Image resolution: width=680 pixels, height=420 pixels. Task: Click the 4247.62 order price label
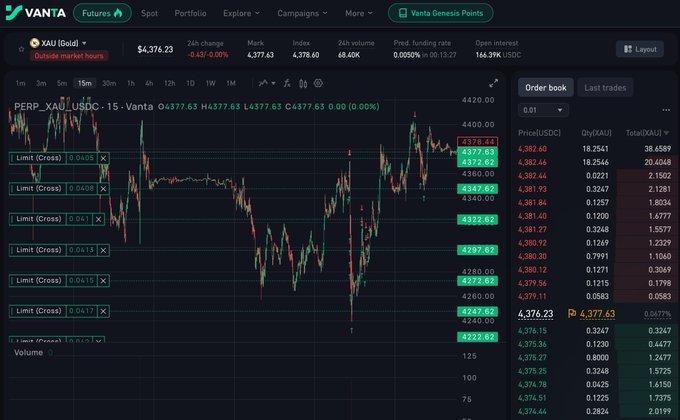tap(477, 312)
